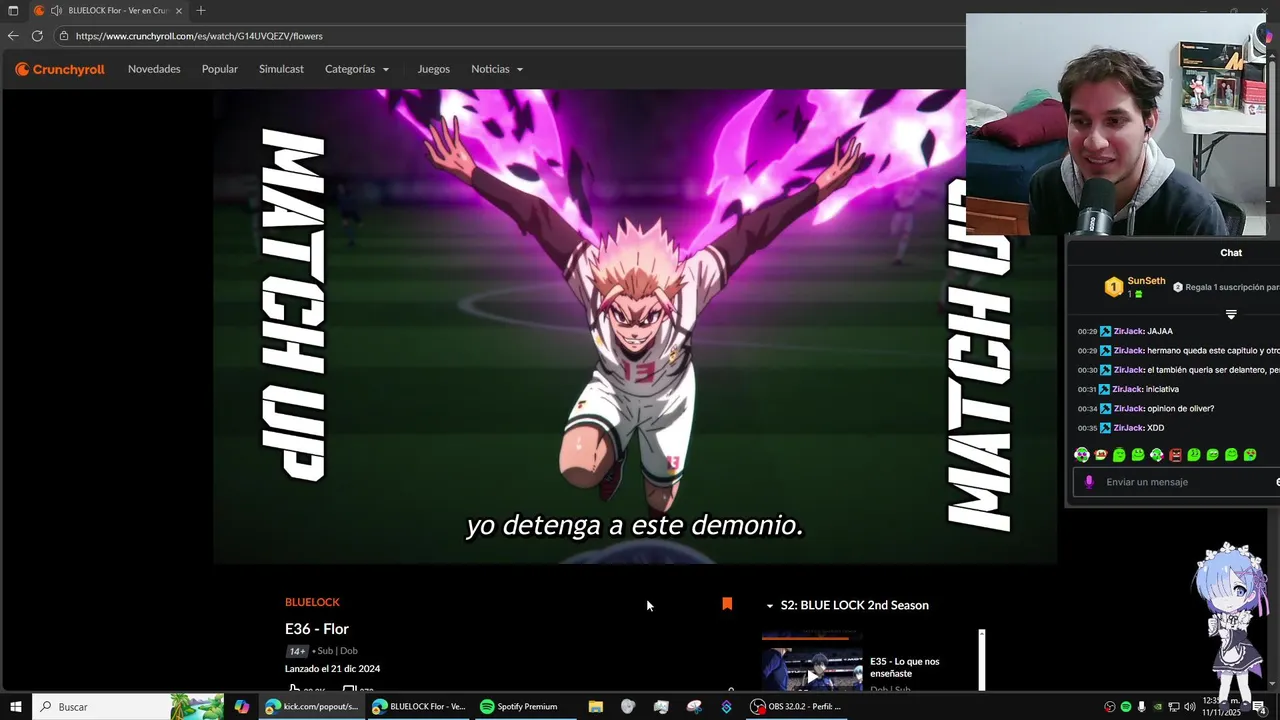
Task: Click the Lanzado el 21 dic 2024 text
Action: click(332, 669)
